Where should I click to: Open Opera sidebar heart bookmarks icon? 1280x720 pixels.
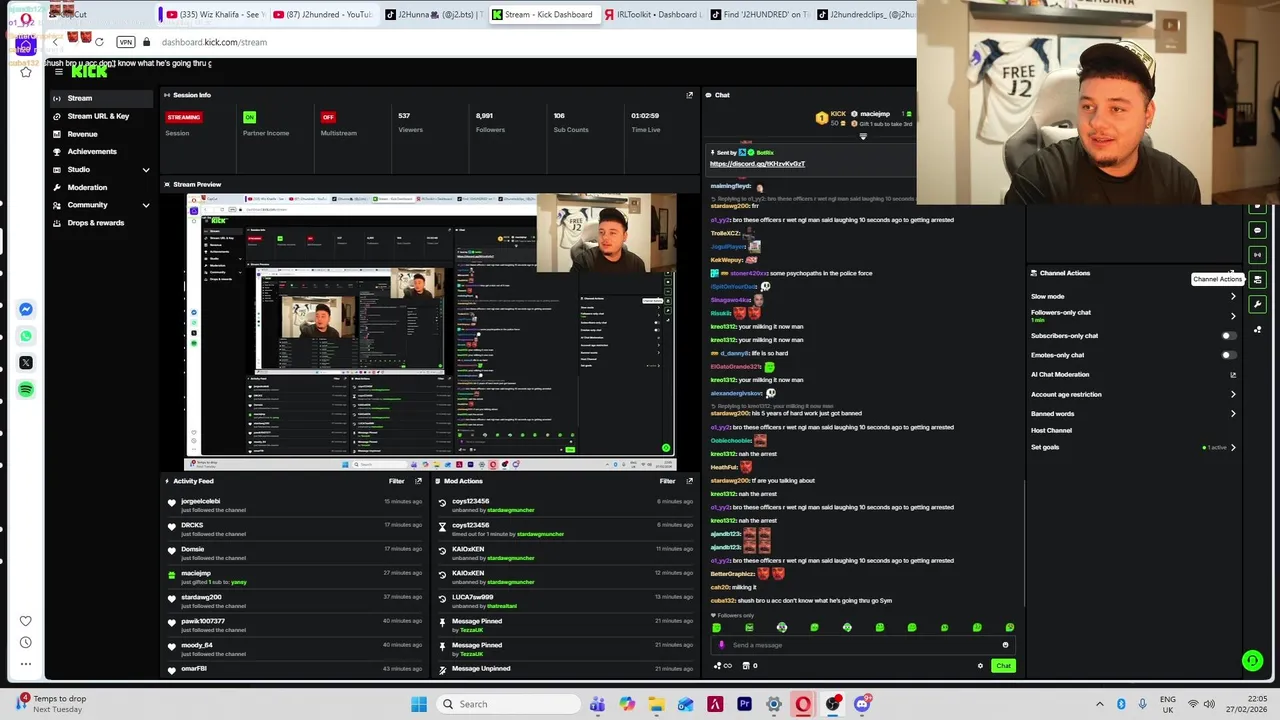coord(26,621)
